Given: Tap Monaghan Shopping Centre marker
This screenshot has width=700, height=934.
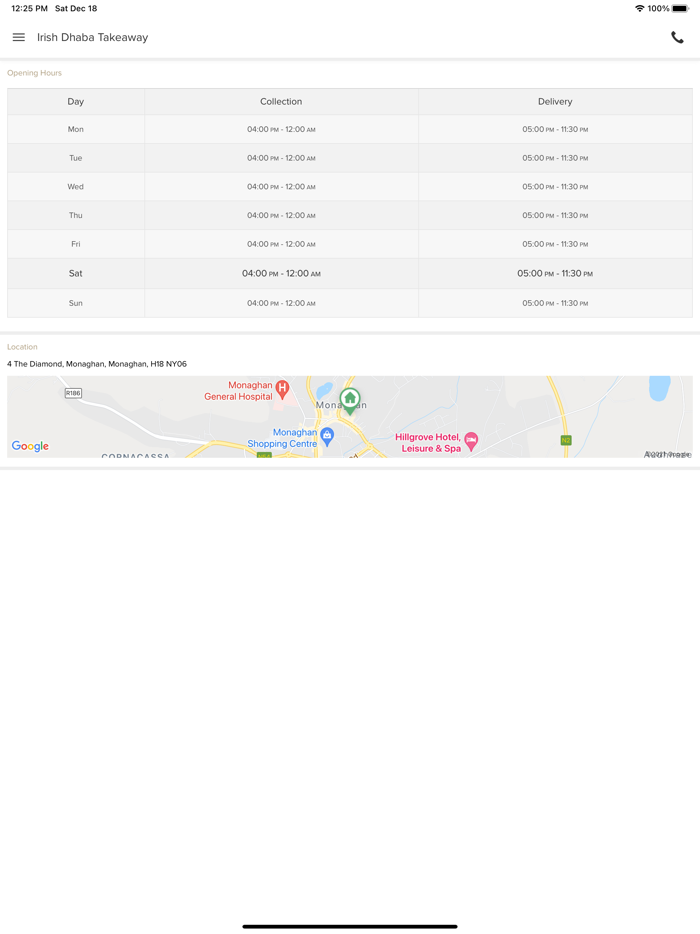Looking at the screenshot, I should (x=327, y=436).
